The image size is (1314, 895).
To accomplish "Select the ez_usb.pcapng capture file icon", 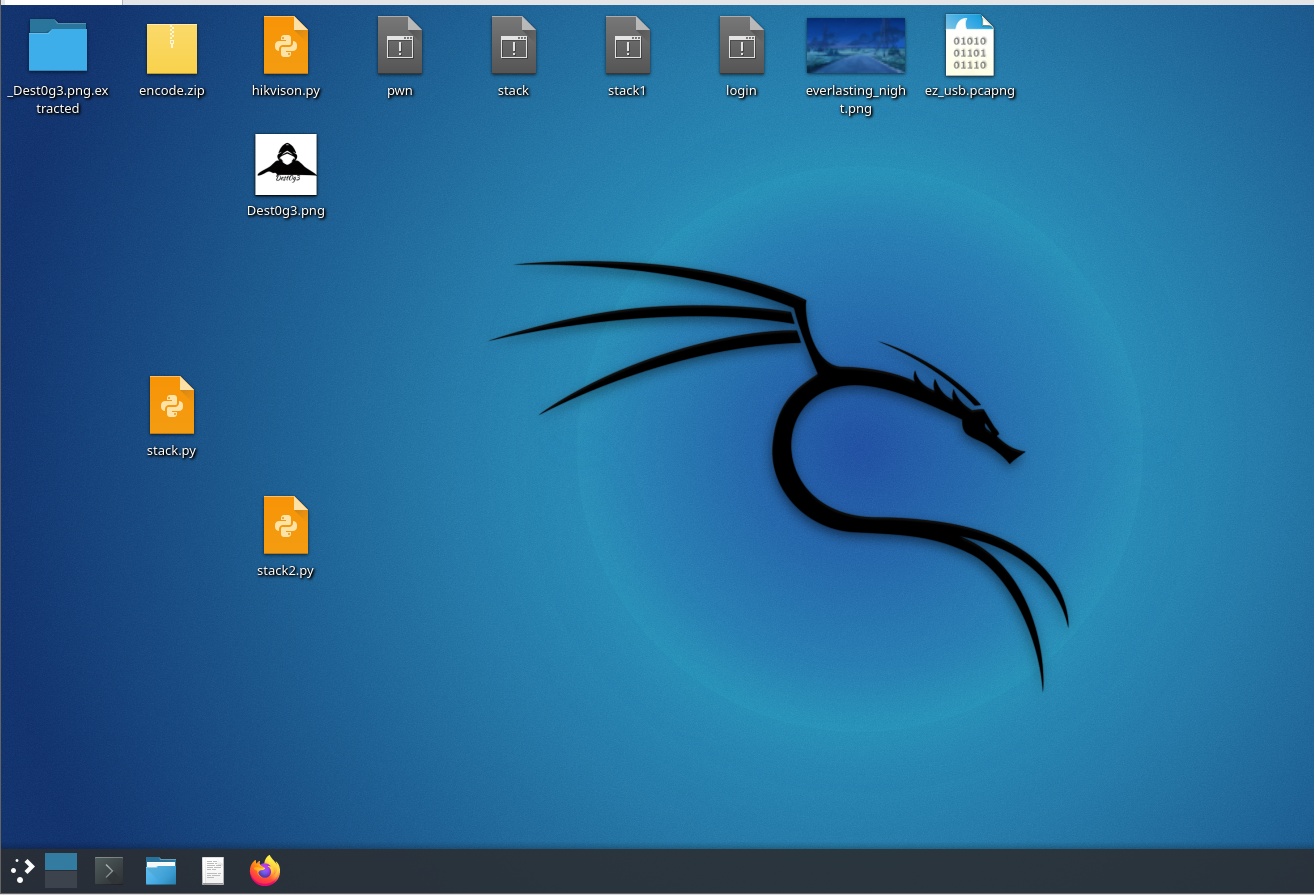I will click(x=970, y=45).
